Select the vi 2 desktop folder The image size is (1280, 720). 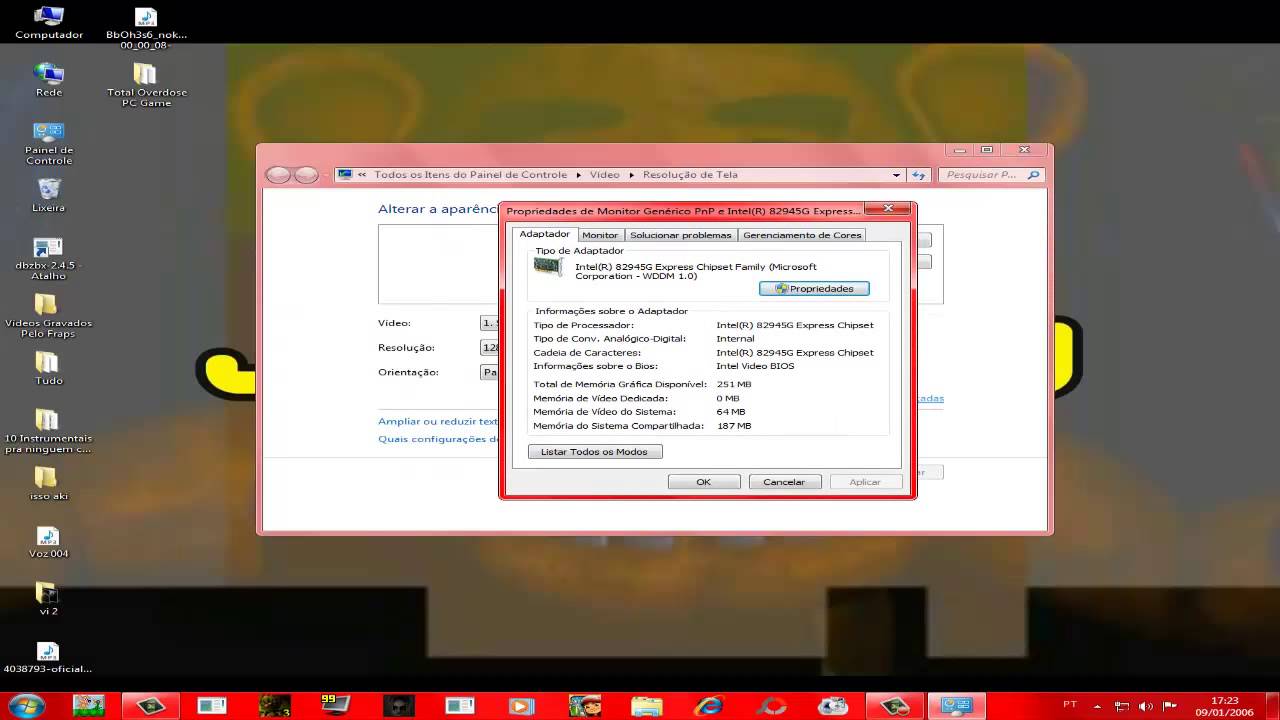[x=48, y=598]
